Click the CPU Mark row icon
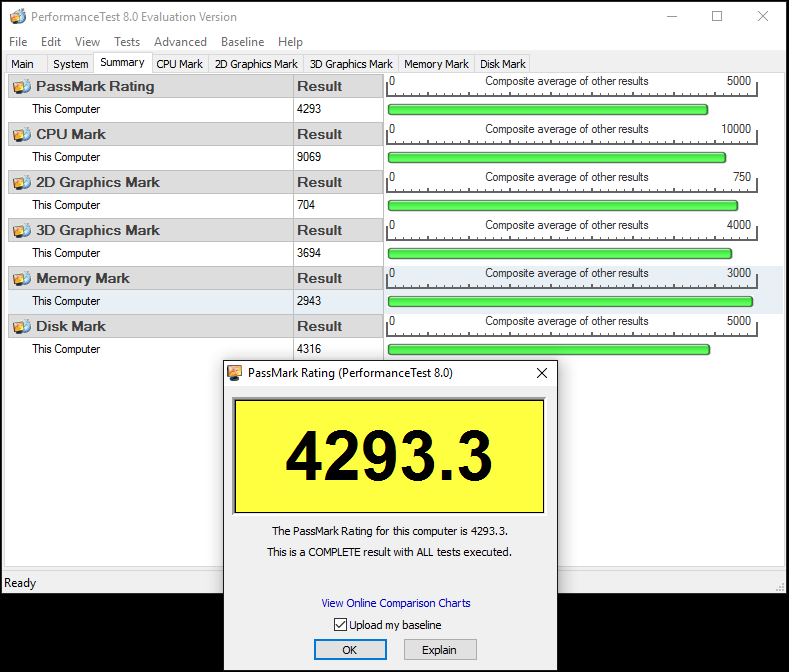The image size is (789, 672). [x=22, y=134]
